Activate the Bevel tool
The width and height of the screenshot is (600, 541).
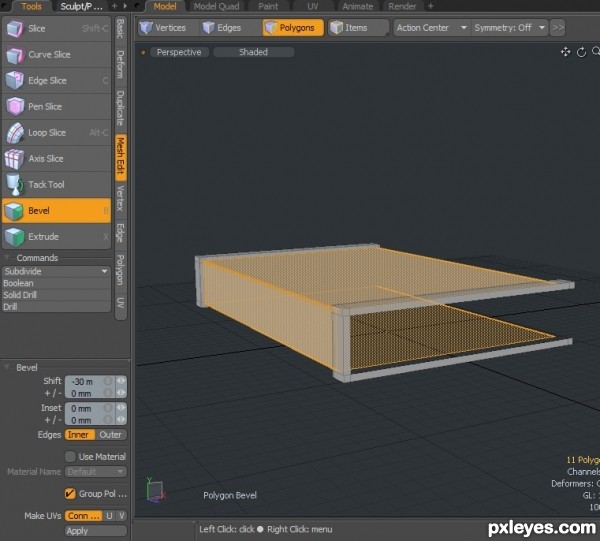56,211
